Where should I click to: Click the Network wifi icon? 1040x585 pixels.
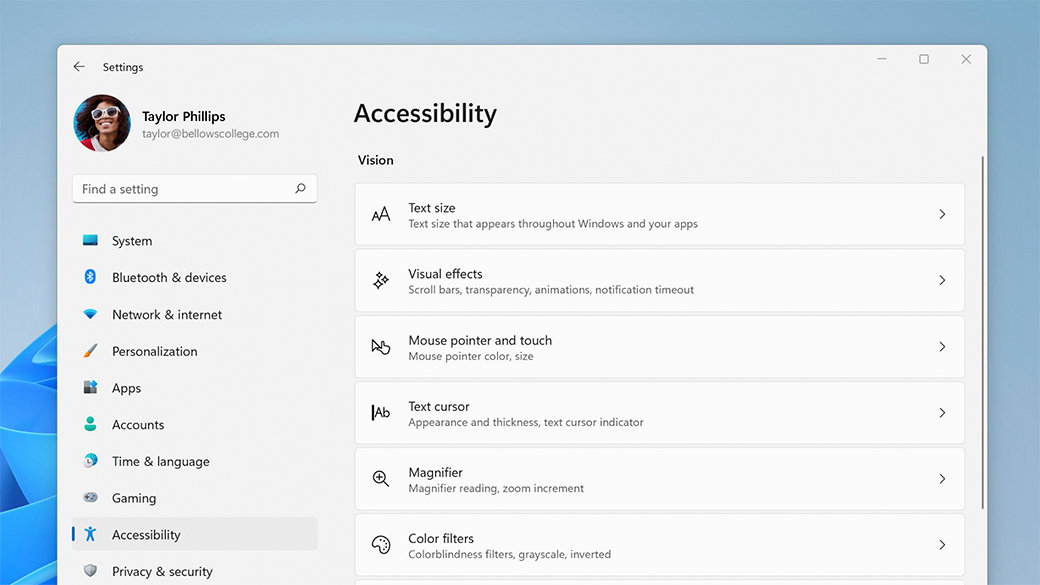pyautogui.click(x=90, y=314)
